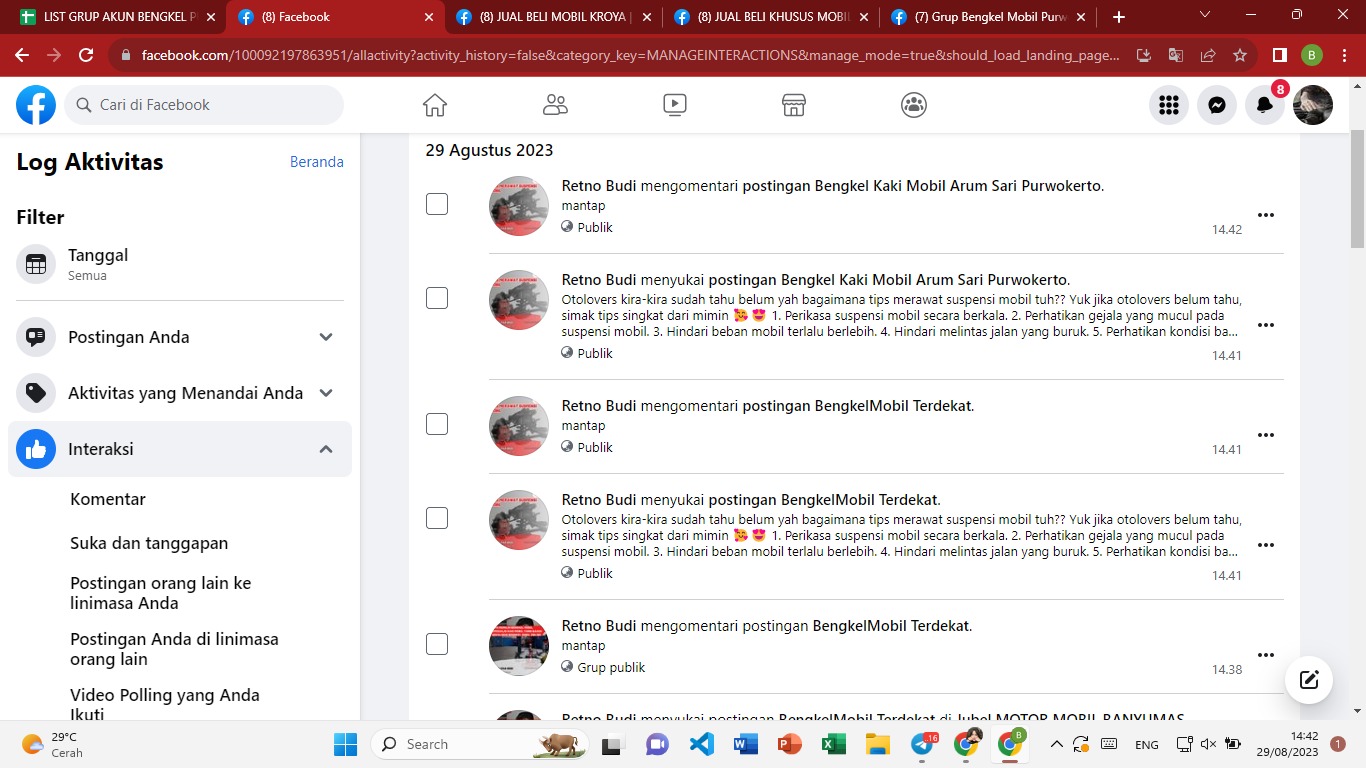
Task: Click the Chrome address bar URL
Action: 630,56
